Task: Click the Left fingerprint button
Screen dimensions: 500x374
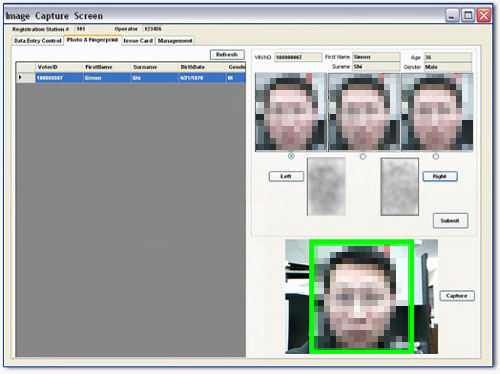Action: [x=286, y=176]
